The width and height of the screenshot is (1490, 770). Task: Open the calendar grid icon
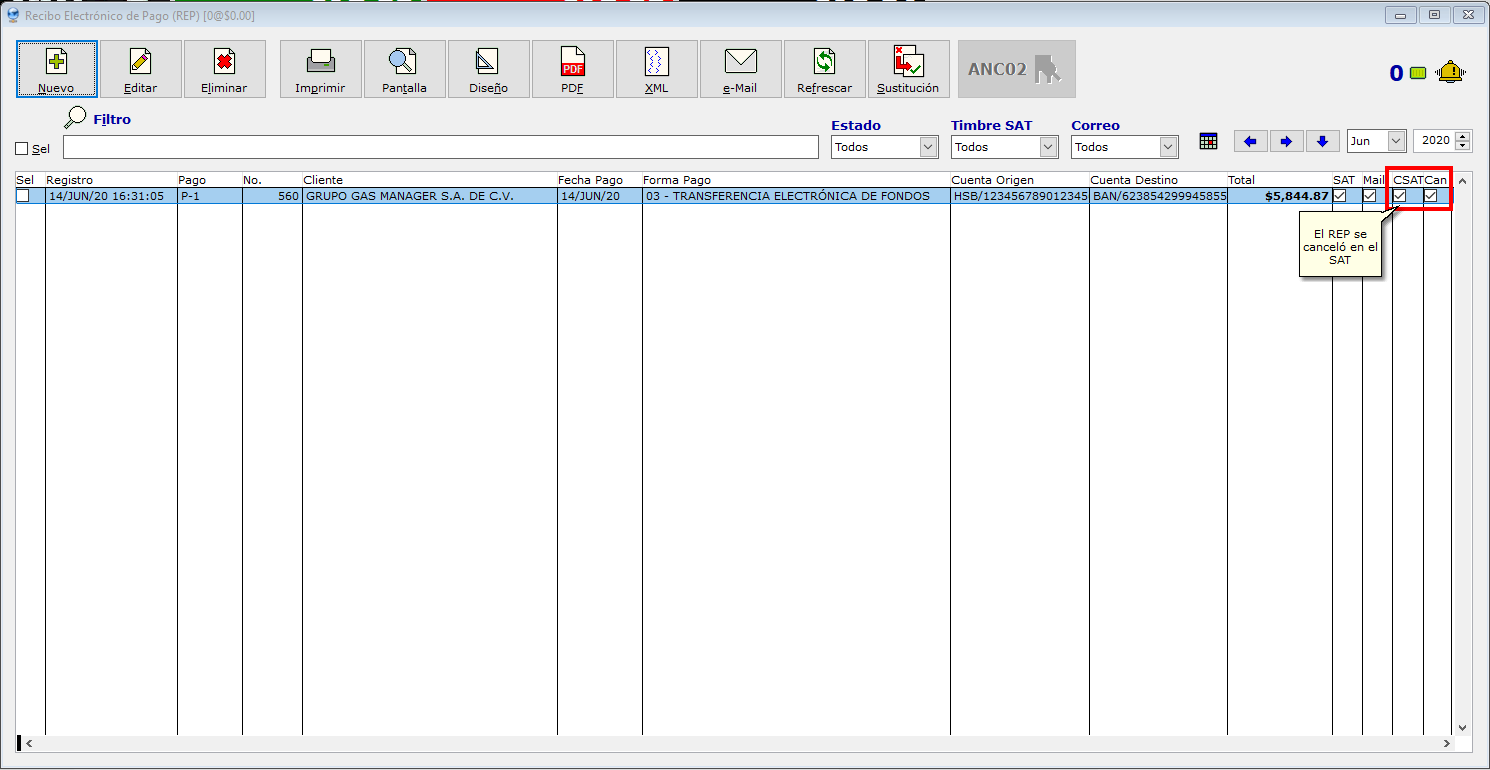point(1208,141)
